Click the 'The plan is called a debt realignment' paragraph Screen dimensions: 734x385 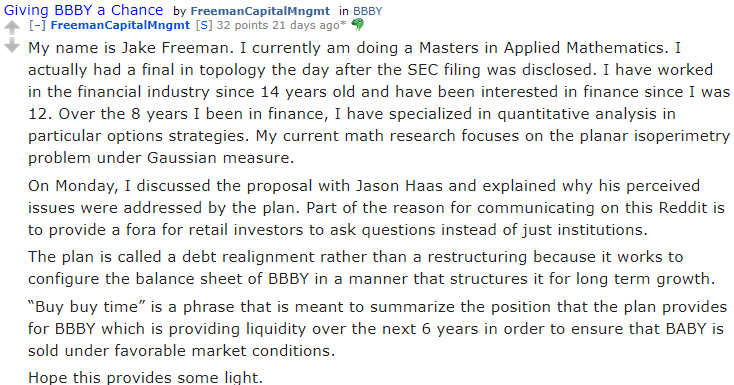(372, 267)
